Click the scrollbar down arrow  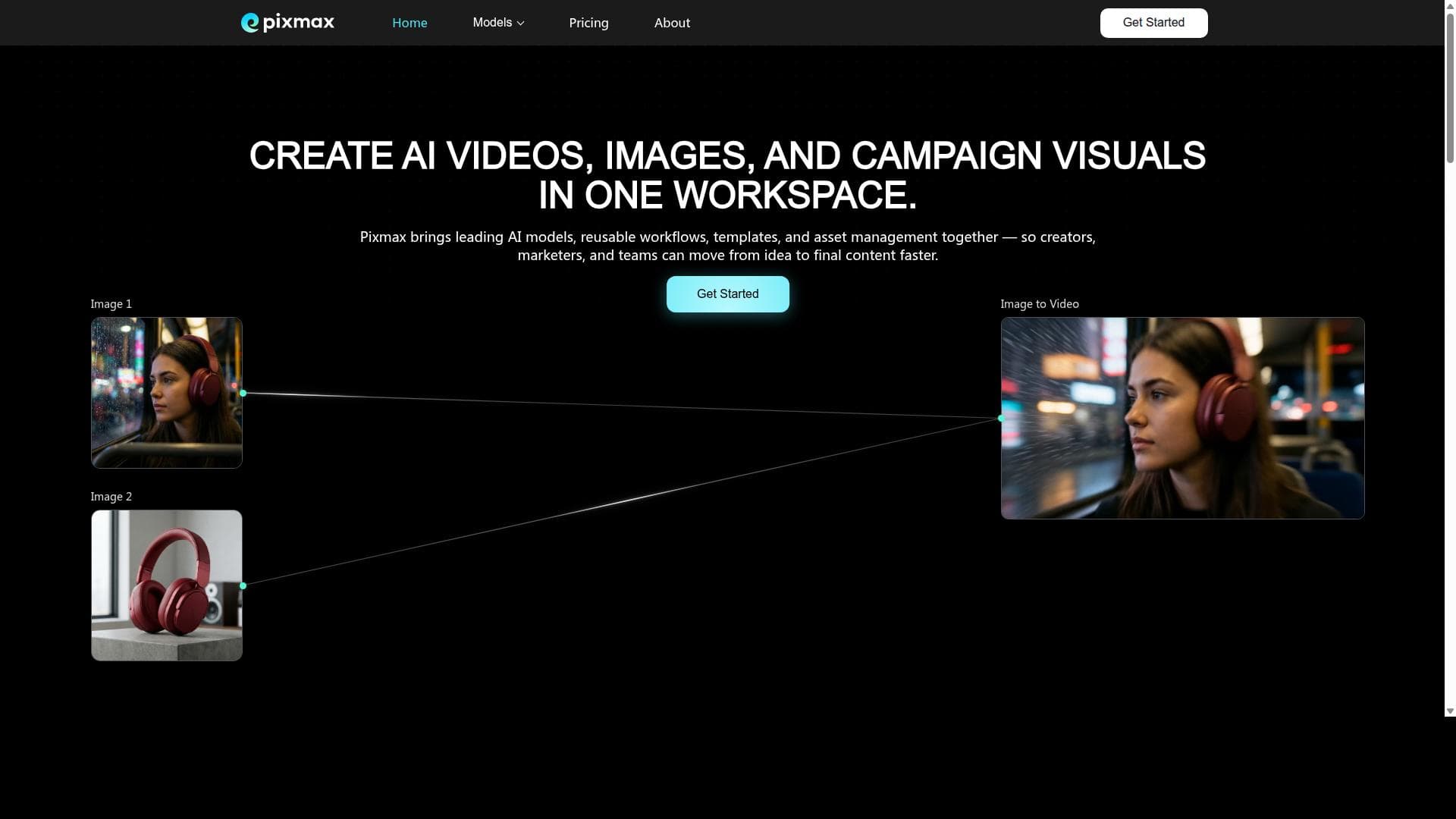1450,711
